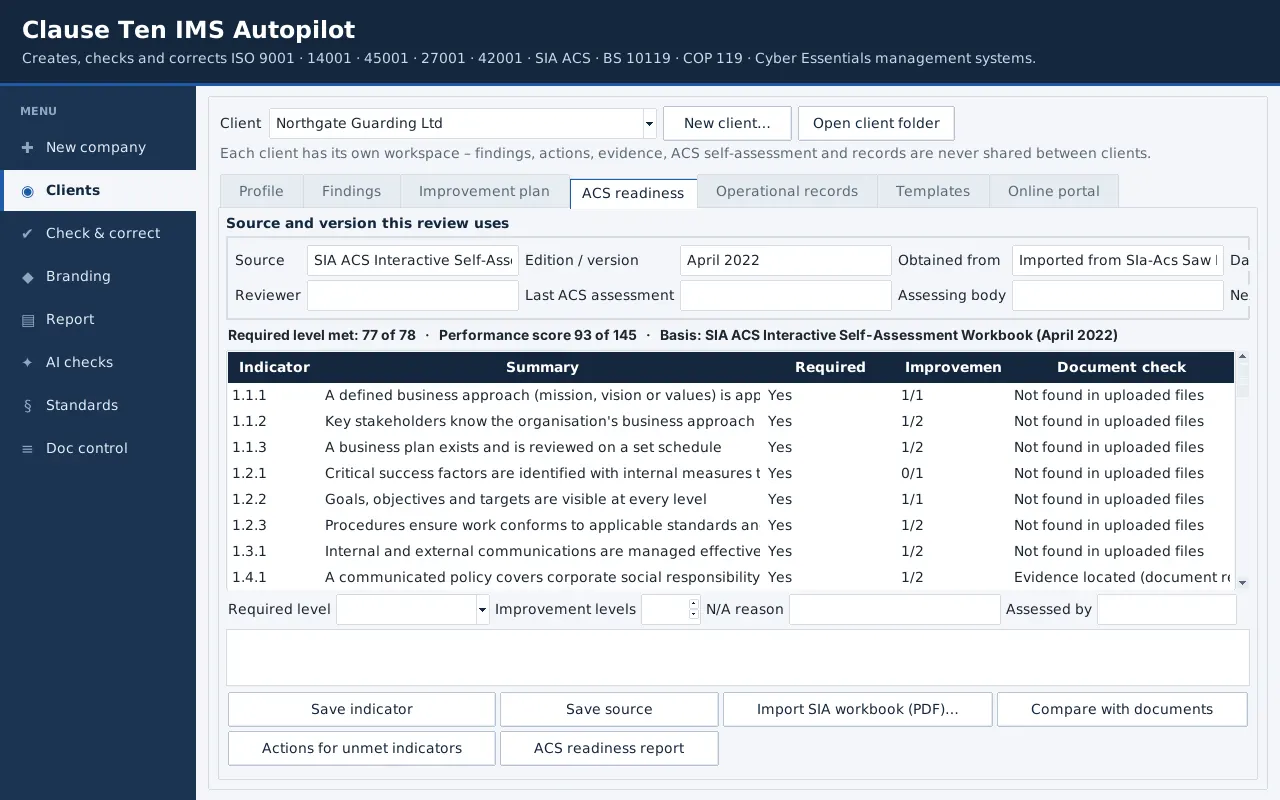Click the New client... button
1280x800 pixels.
727,123
